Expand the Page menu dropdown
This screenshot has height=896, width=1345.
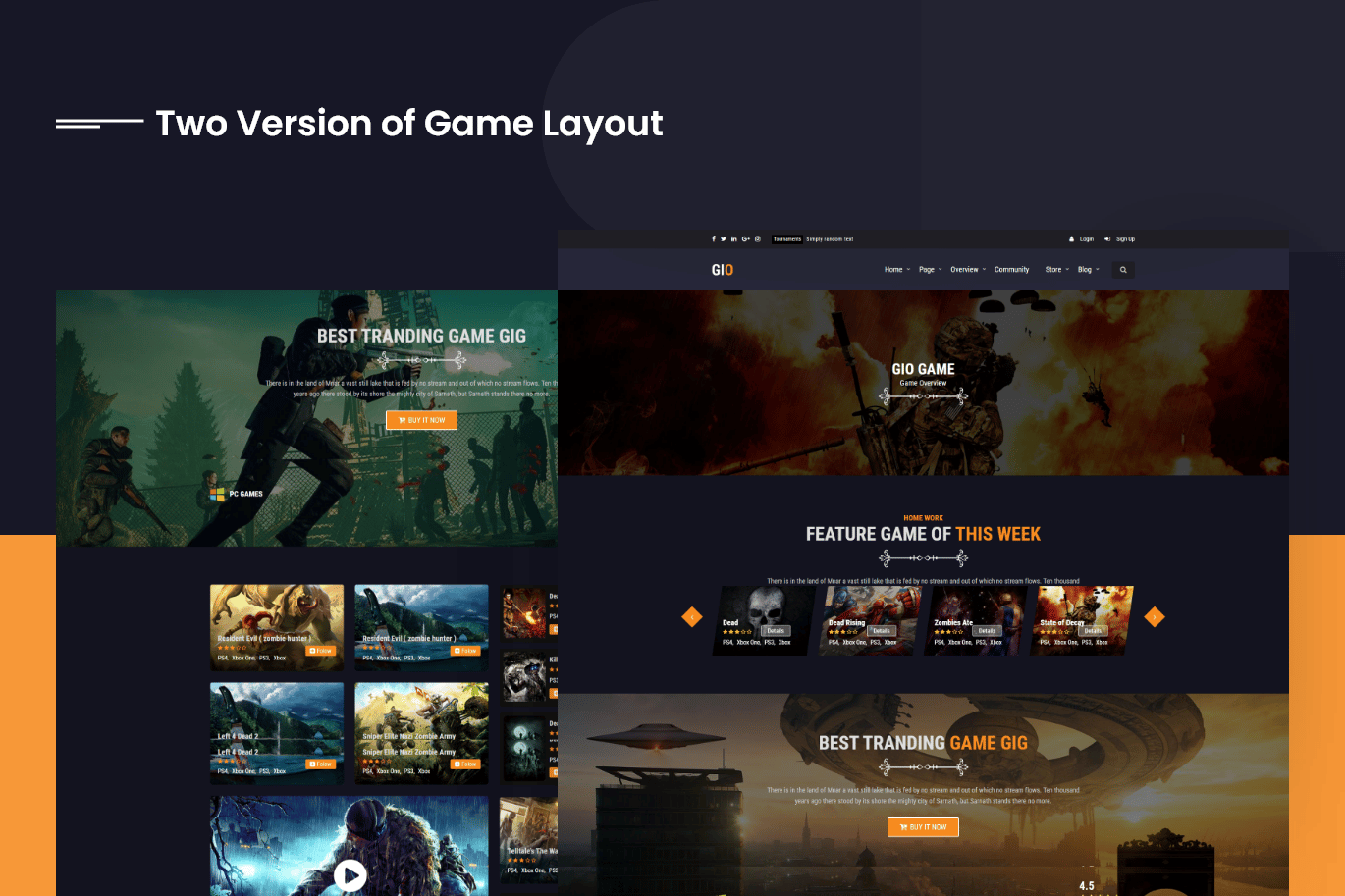point(930,269)
